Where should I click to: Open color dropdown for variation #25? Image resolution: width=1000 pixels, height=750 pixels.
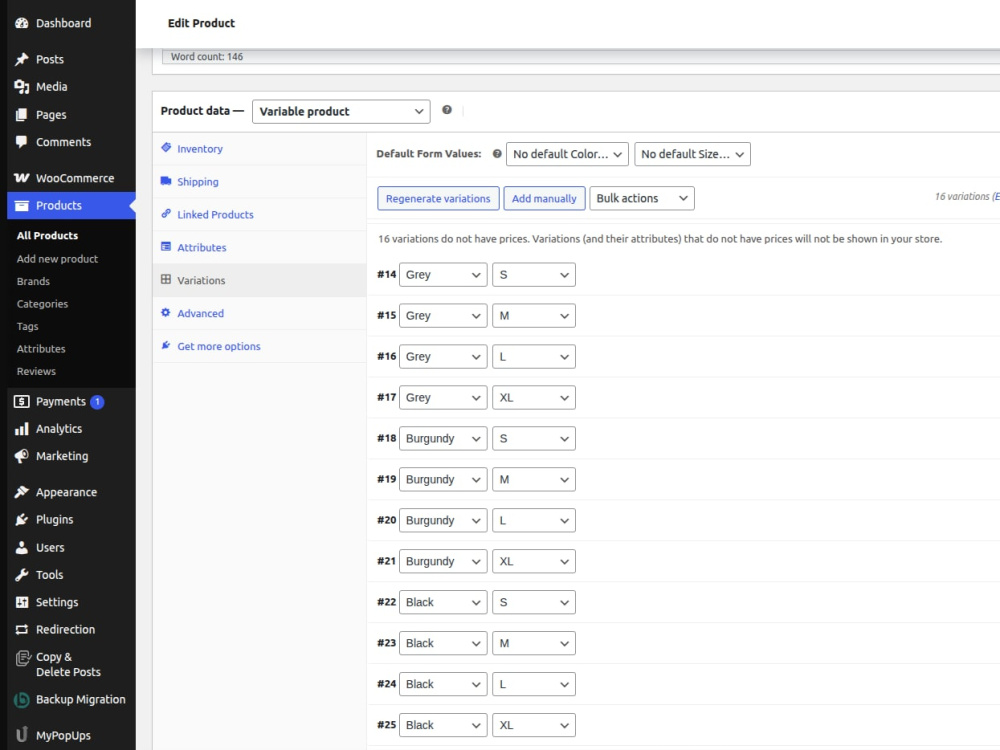(x=443, y=725)
